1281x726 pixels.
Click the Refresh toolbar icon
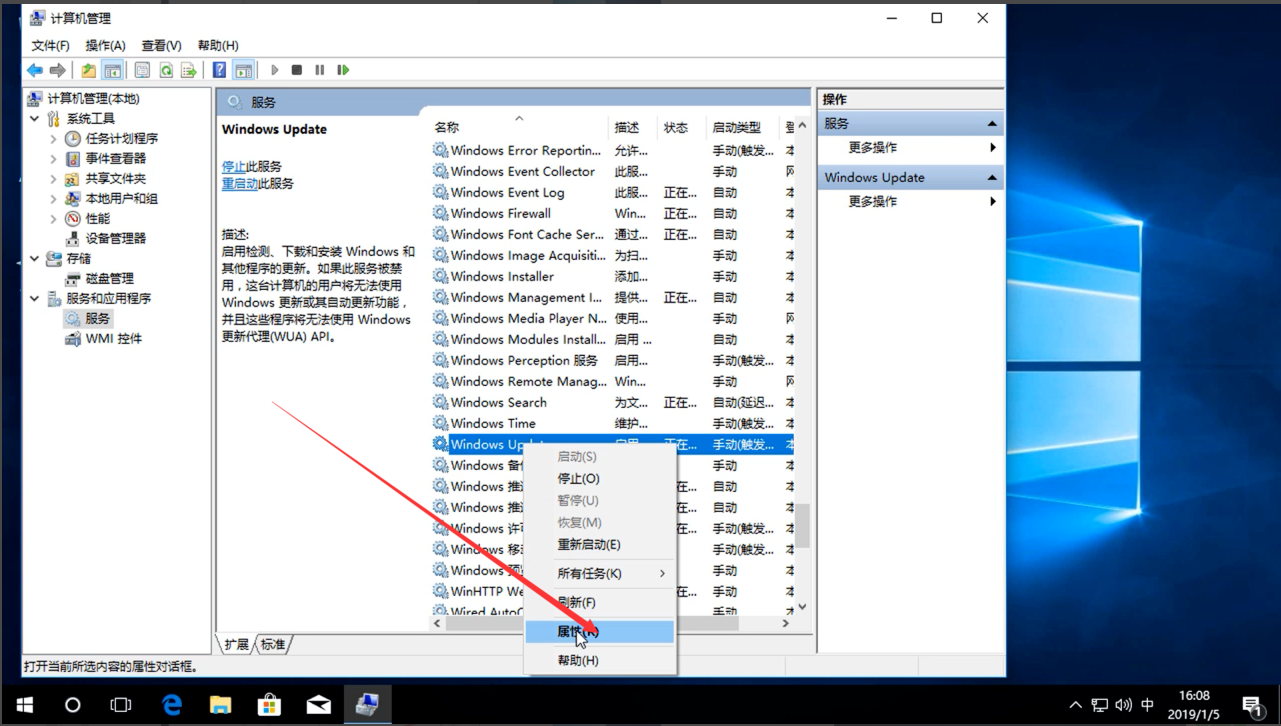(165, 70)
